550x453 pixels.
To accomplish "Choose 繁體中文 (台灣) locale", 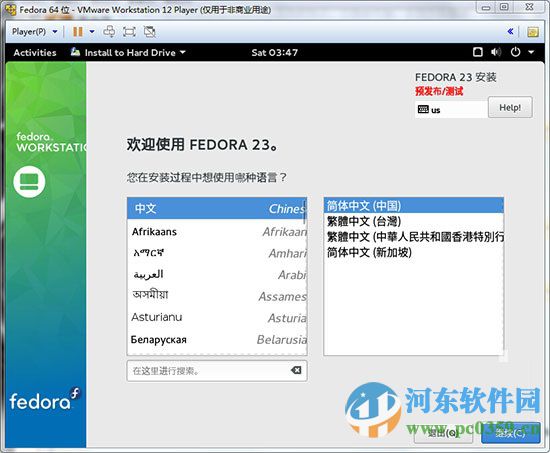I will click(x=414, y=221).
